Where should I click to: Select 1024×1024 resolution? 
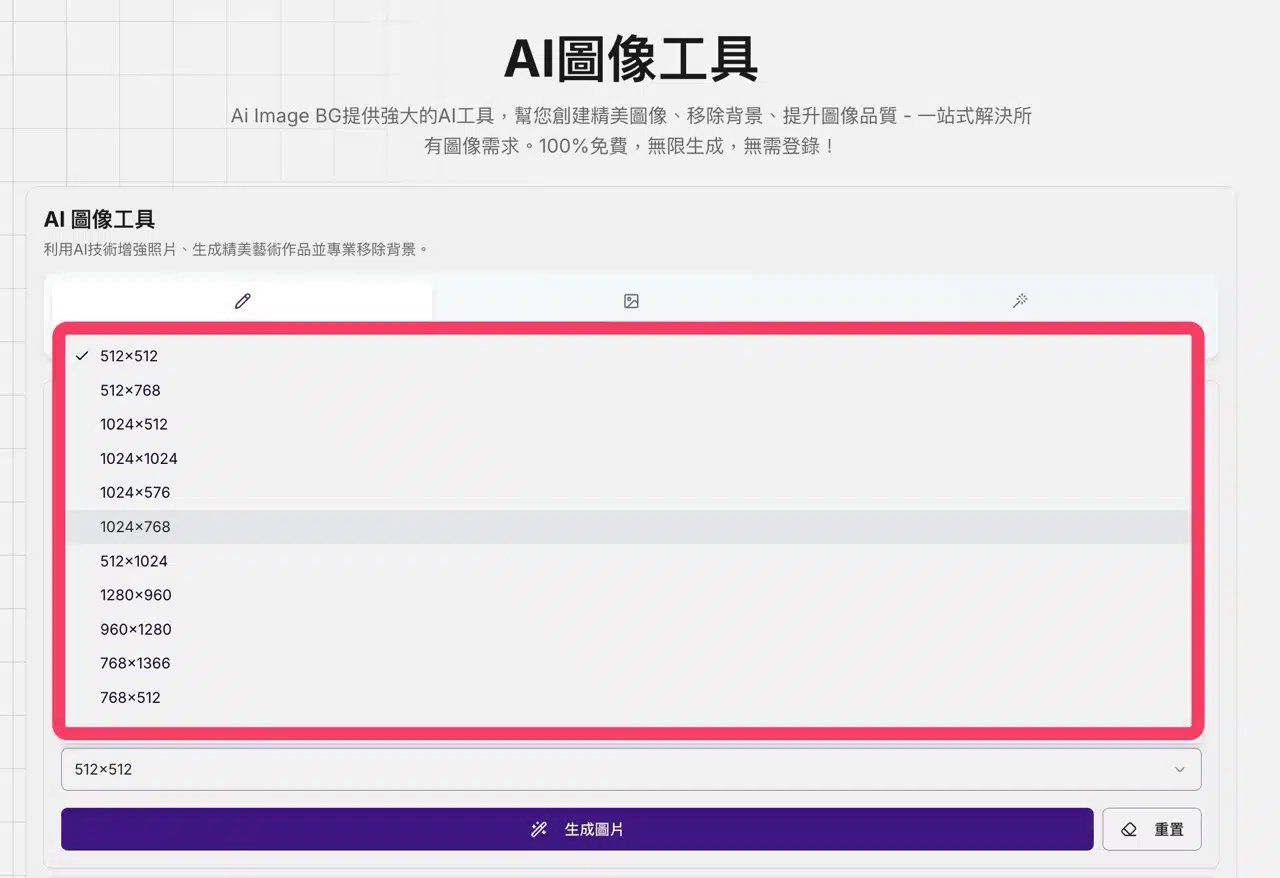point(139,458)
